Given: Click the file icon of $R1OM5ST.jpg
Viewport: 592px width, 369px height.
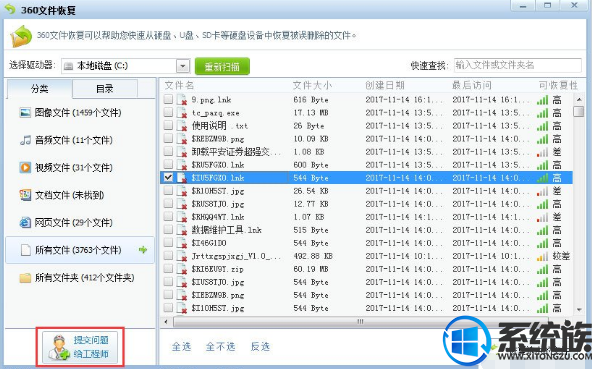Looking at the screenshot, I should coord(182,191).
